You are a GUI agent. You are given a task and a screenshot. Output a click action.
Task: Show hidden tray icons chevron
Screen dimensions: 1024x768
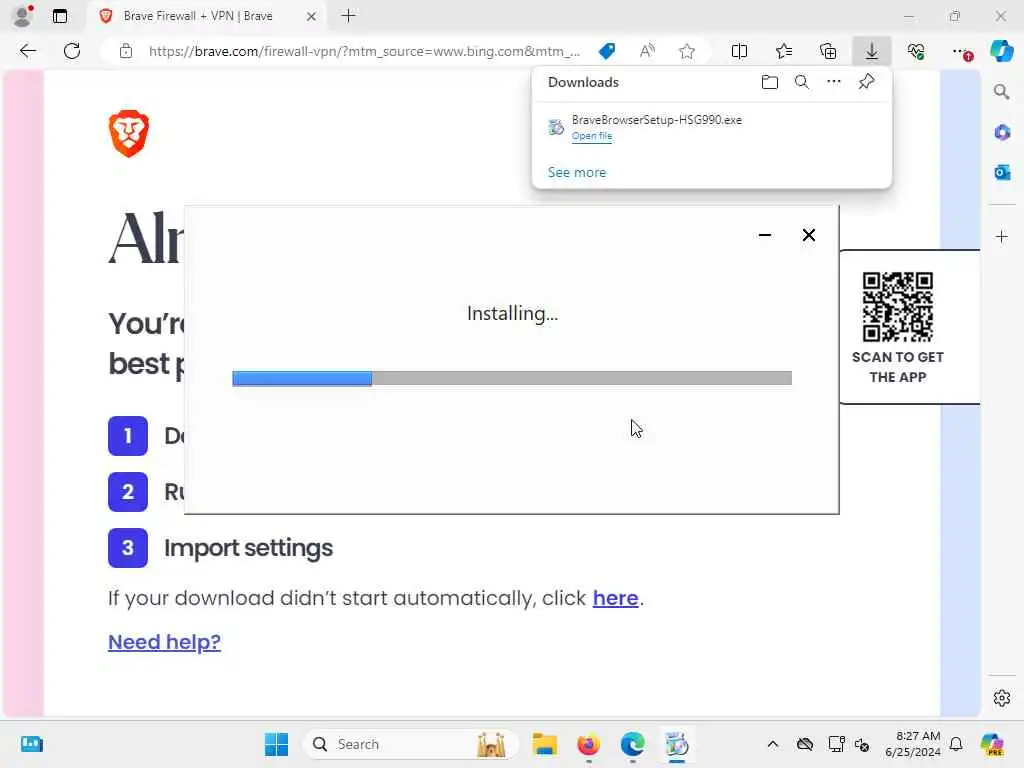pyautogui.click(x=773, y=744)
